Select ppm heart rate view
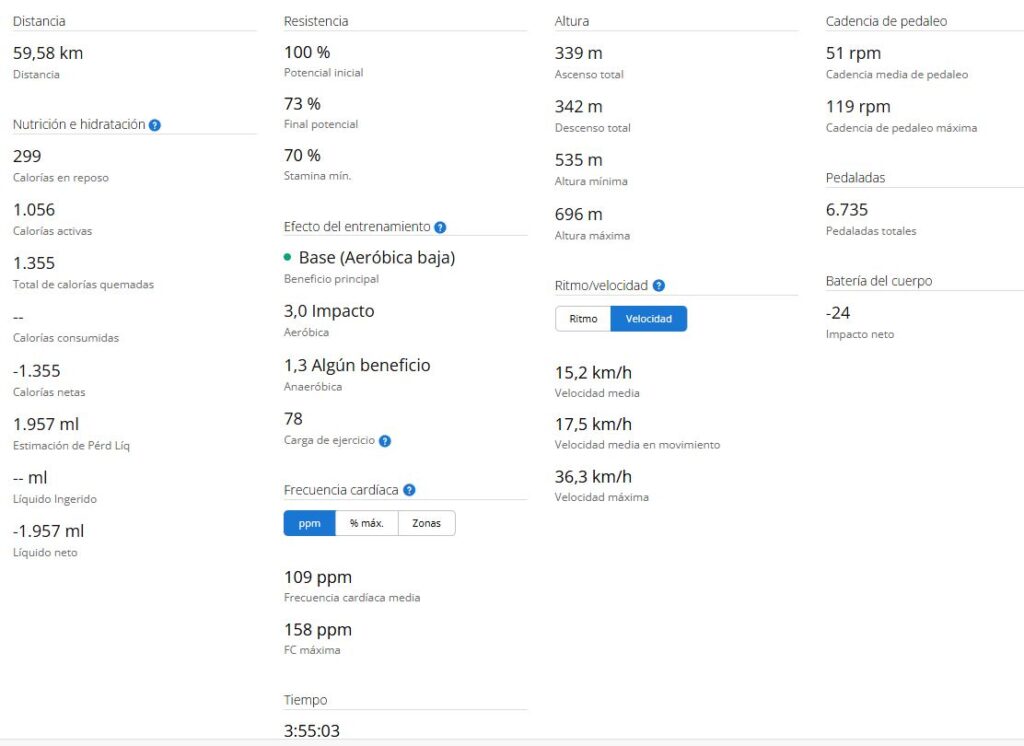The width and height of the screenshot is (1024, 746). pos(309,523)
